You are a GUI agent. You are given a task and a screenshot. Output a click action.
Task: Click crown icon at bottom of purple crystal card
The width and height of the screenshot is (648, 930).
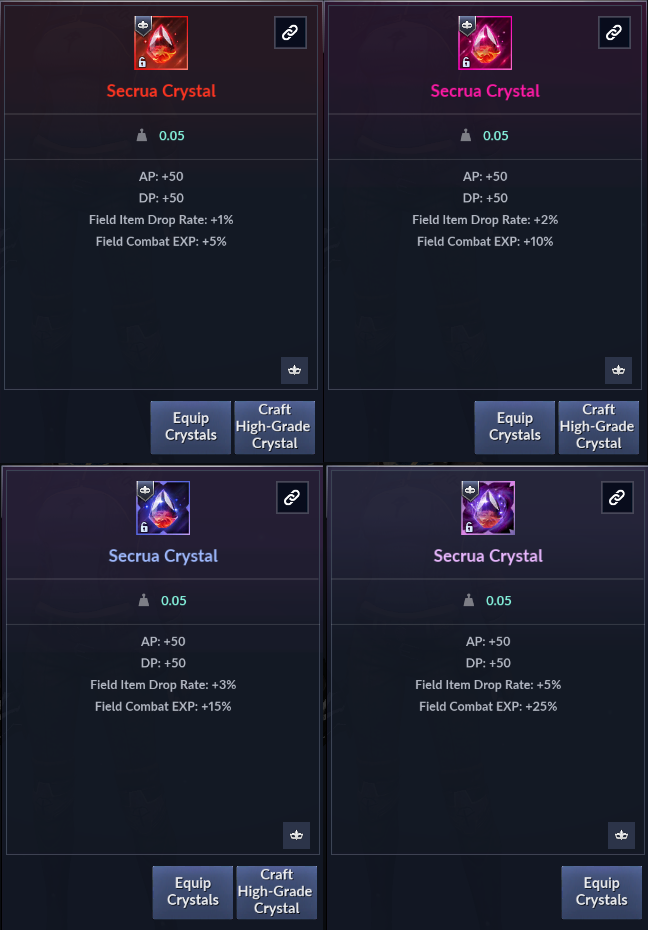point(621,835)
